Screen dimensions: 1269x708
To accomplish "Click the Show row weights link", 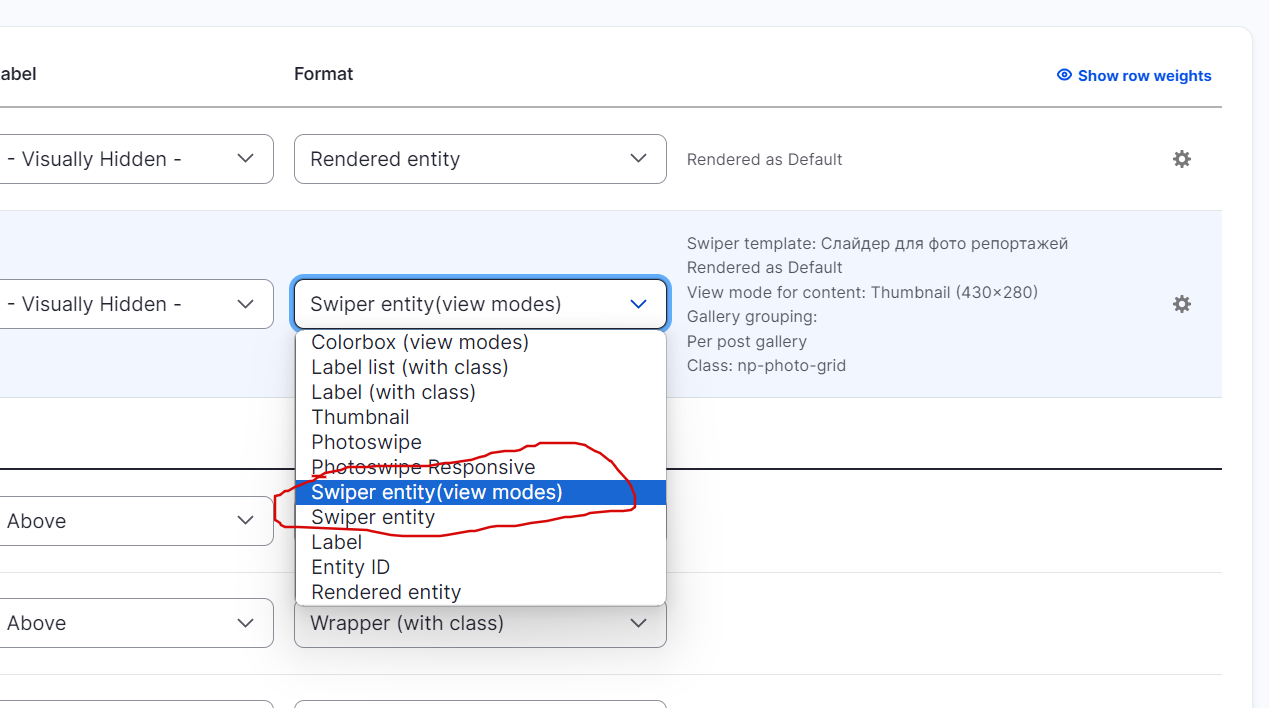I will pos(1144,75).
